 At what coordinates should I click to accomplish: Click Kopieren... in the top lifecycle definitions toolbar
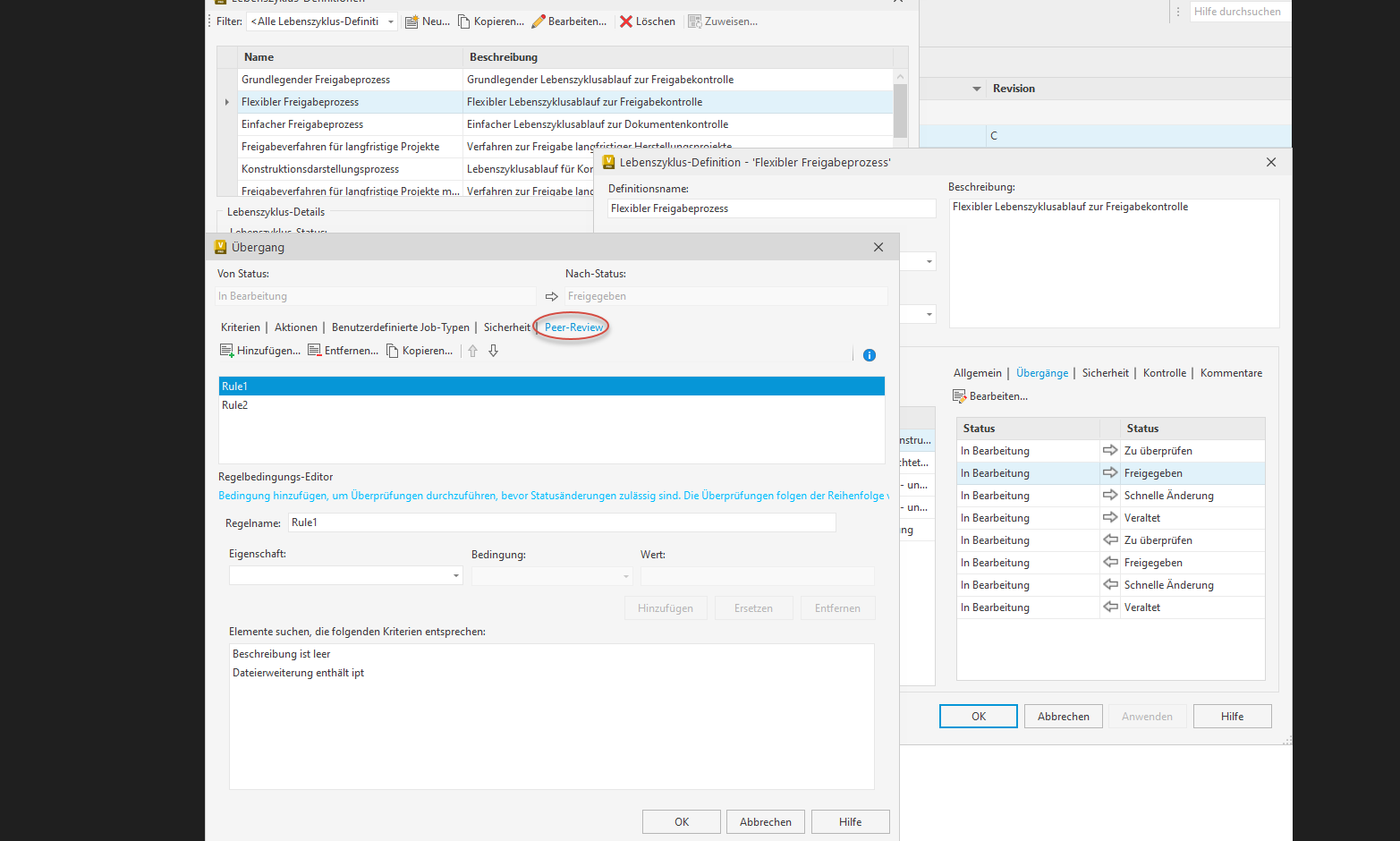click(x=490, y=21)
